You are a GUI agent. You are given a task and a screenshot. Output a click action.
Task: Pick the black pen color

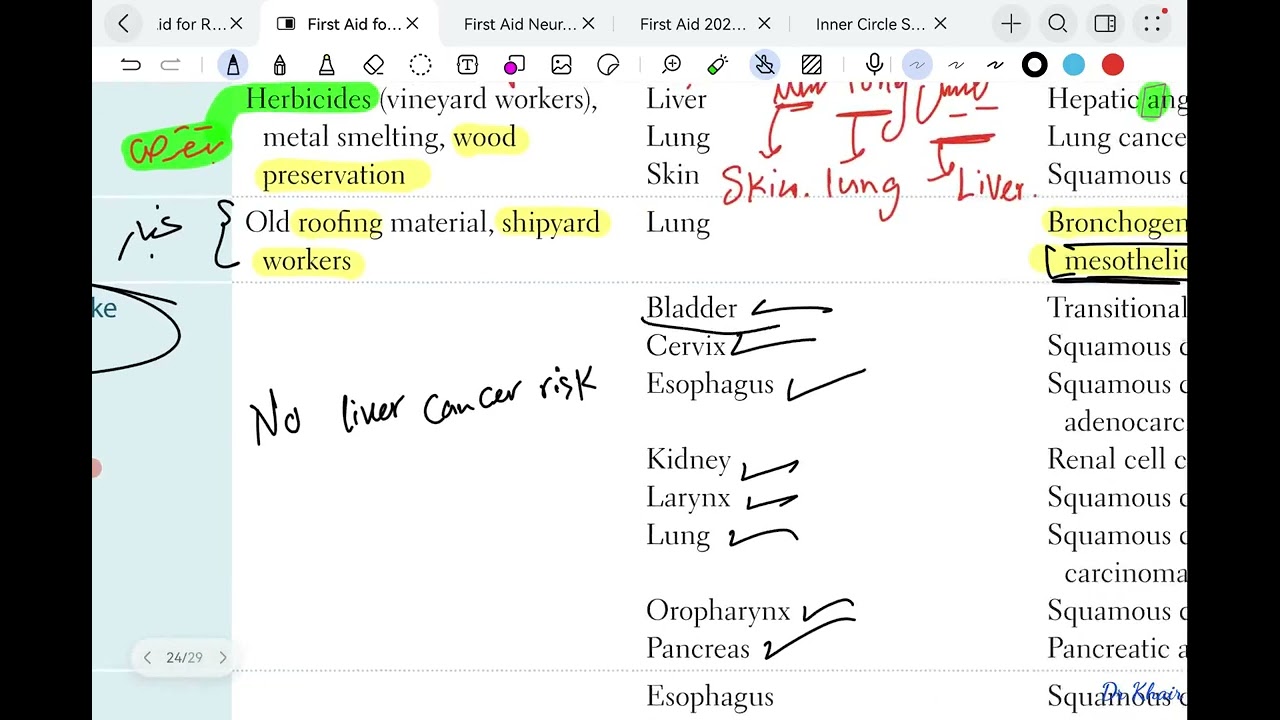(x=1035, y=65)
